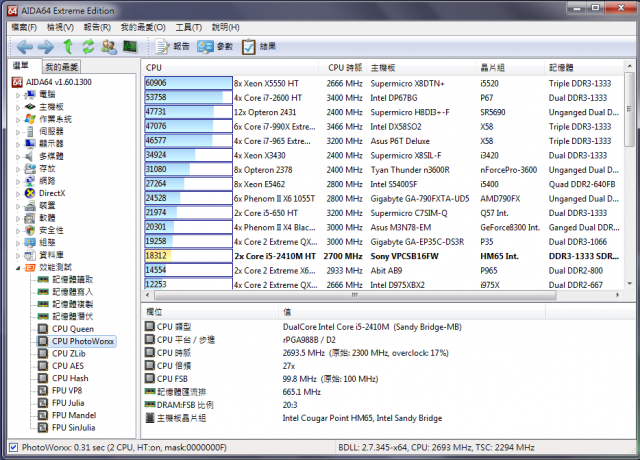The width and height of the screenshot is (640, 460).
Task: Sort by the CPU column header
Action: (x=230, y=68)
